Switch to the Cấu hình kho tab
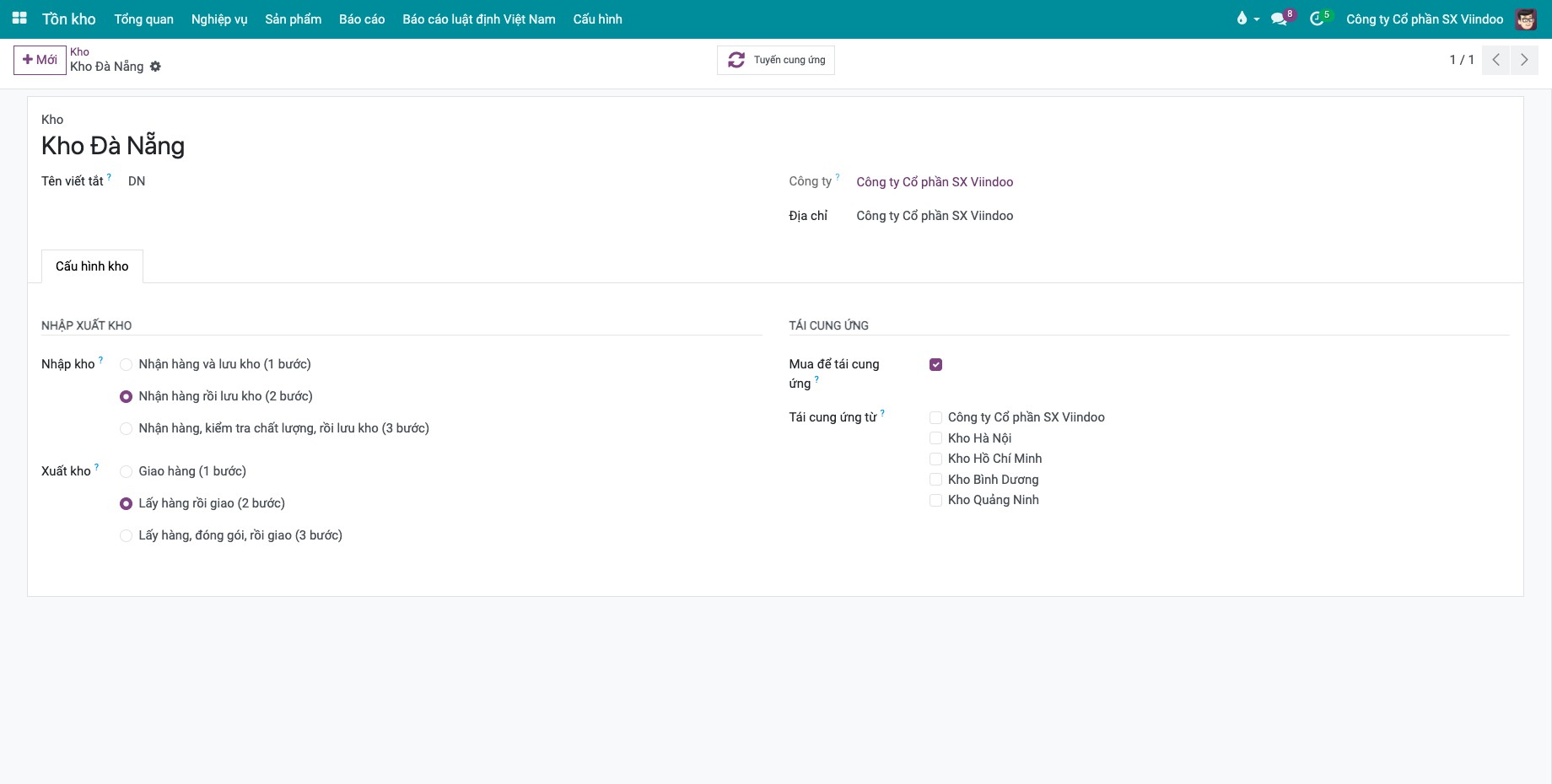Viewport: 1552px width, 784px height. [92, 266]
